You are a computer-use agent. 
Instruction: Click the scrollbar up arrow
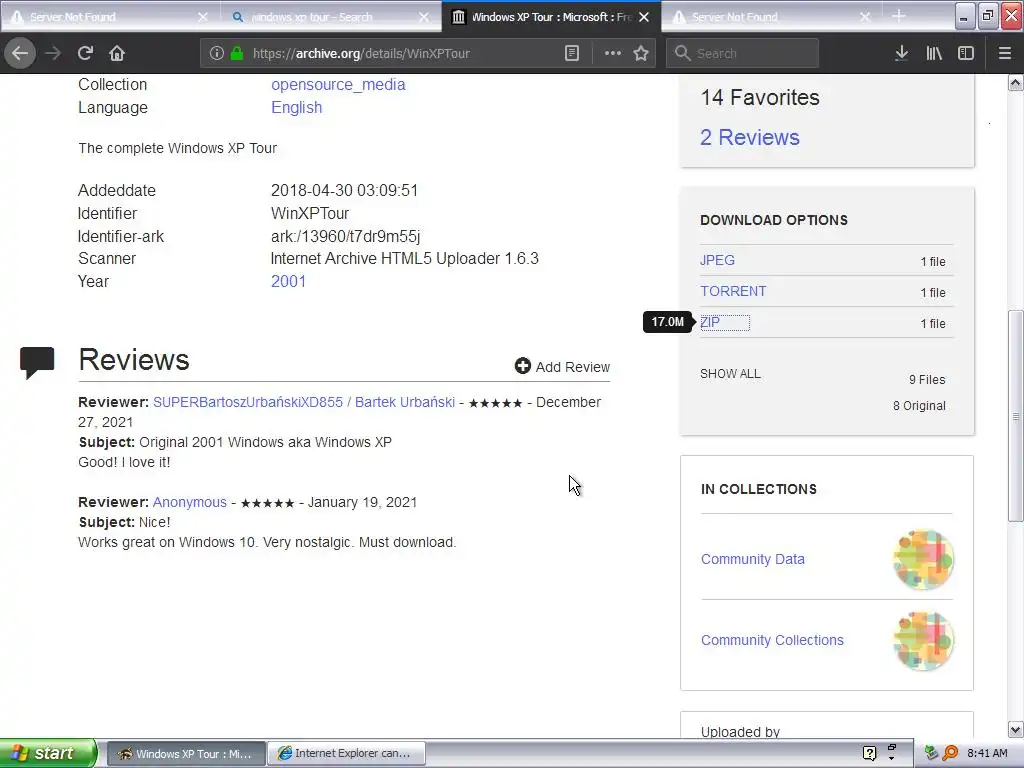click(x=1015, y=82)
